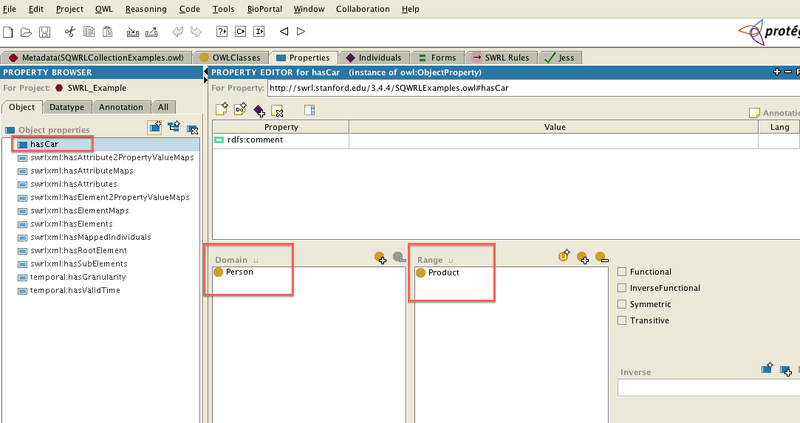
Task: Select the hasCar object property
Action: point(44,144)
